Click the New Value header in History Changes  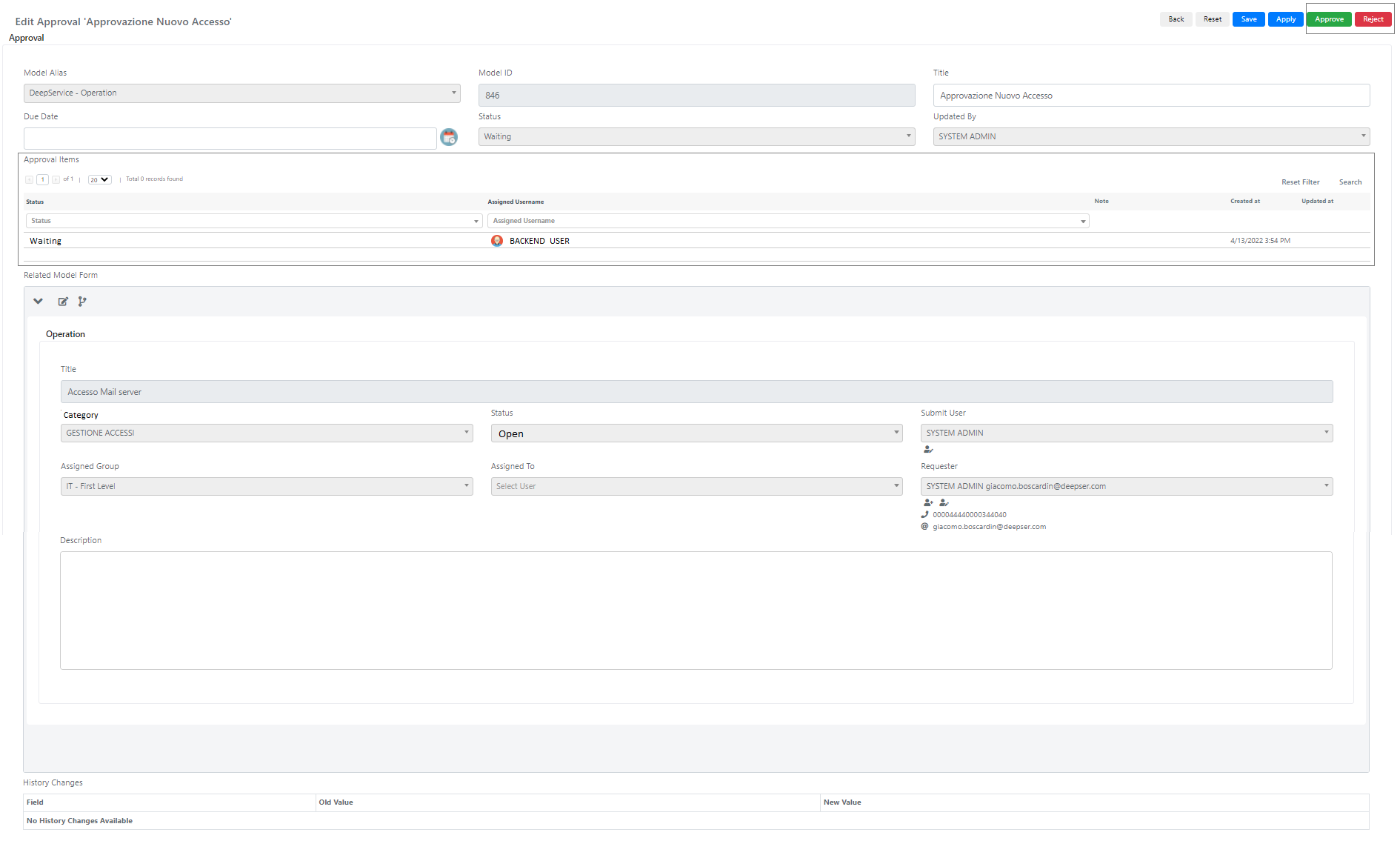(x=842, y=802)
